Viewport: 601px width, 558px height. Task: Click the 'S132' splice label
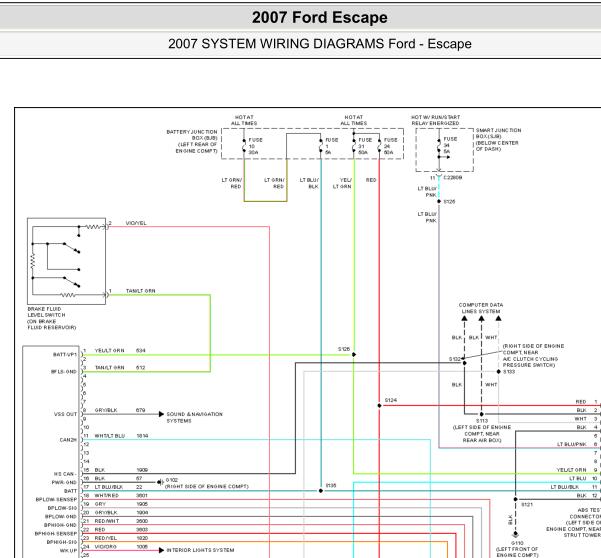(455, 359)
